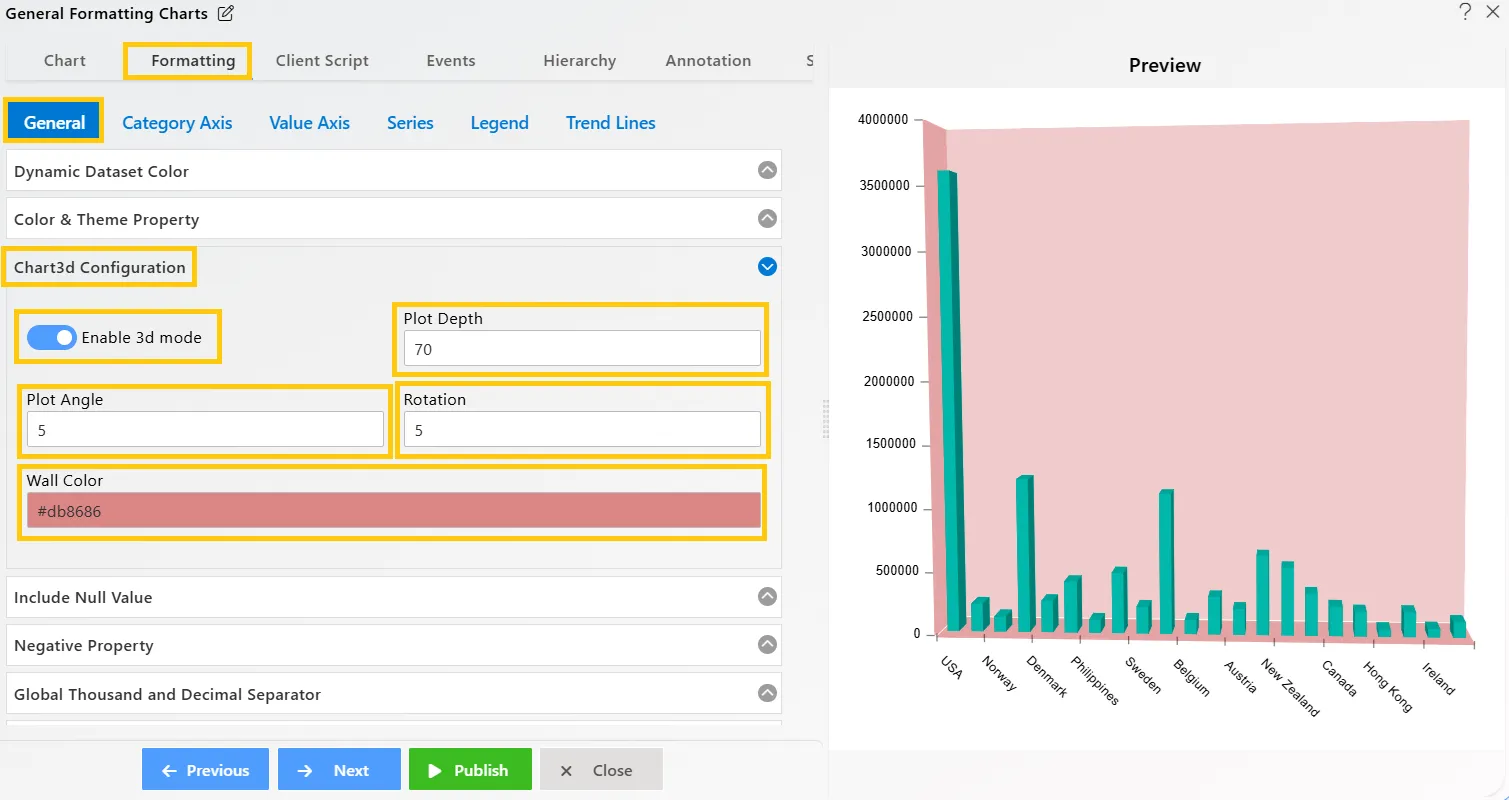Click the Dynamic Dataset Color section header
The height and width of the screenshot is (800, 1509).
[394, 171]
